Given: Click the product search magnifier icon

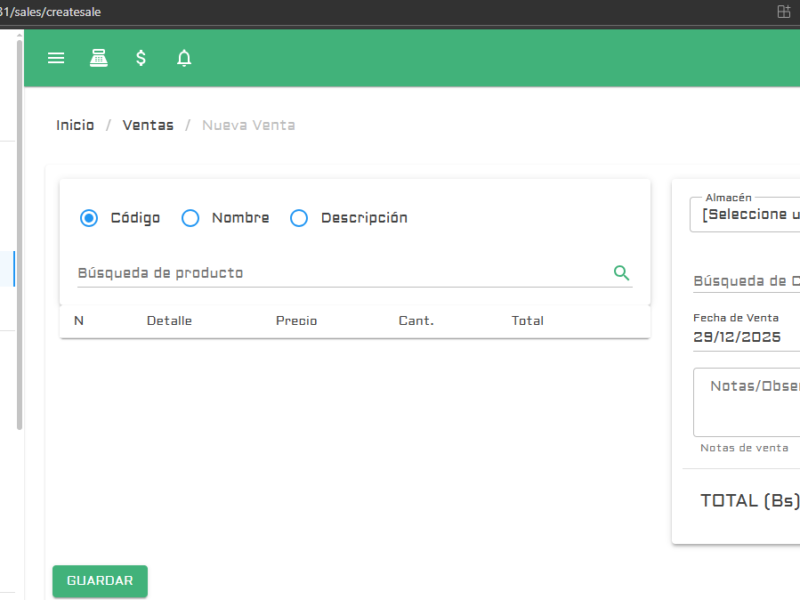Looking at the screenshot, I should coord(621,272).
